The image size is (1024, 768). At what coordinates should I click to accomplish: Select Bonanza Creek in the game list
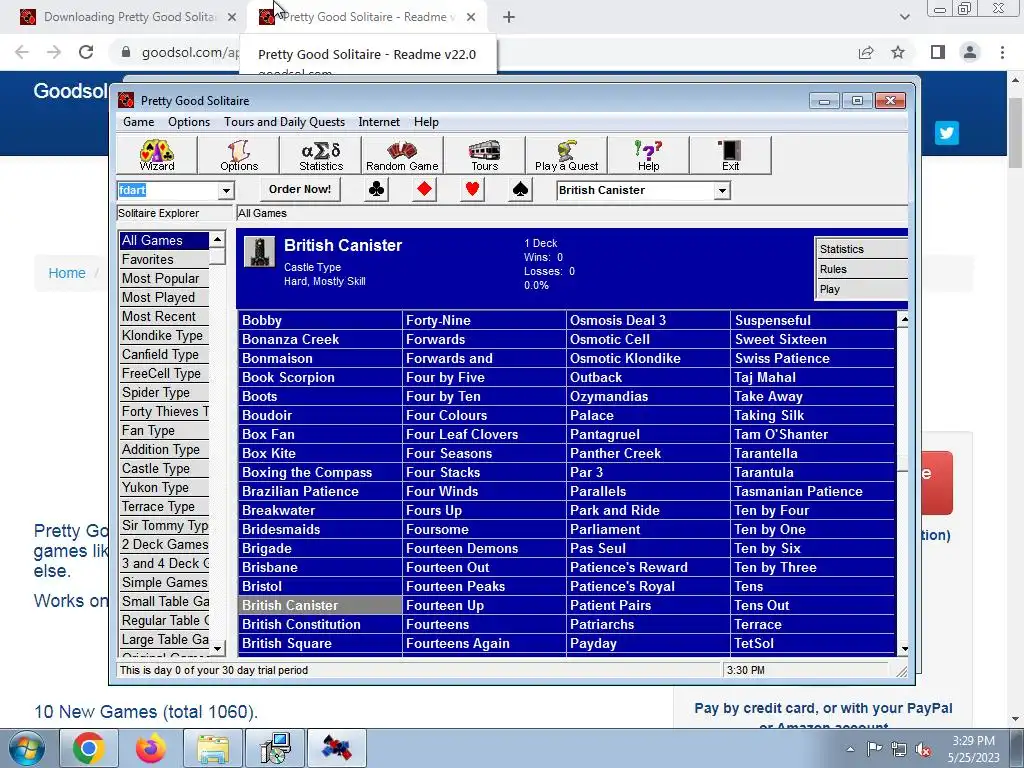coord(320,339)
